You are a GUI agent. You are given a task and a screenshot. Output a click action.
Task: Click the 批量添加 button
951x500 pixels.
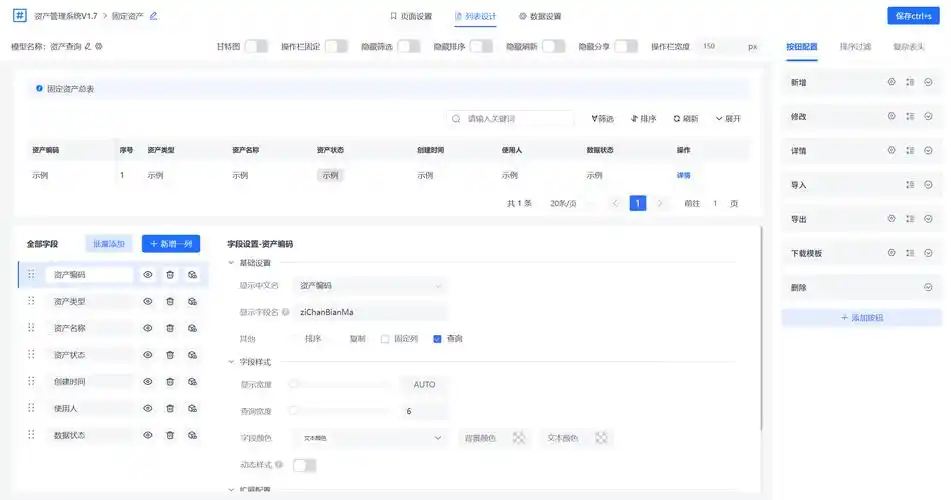coord(109,244)
